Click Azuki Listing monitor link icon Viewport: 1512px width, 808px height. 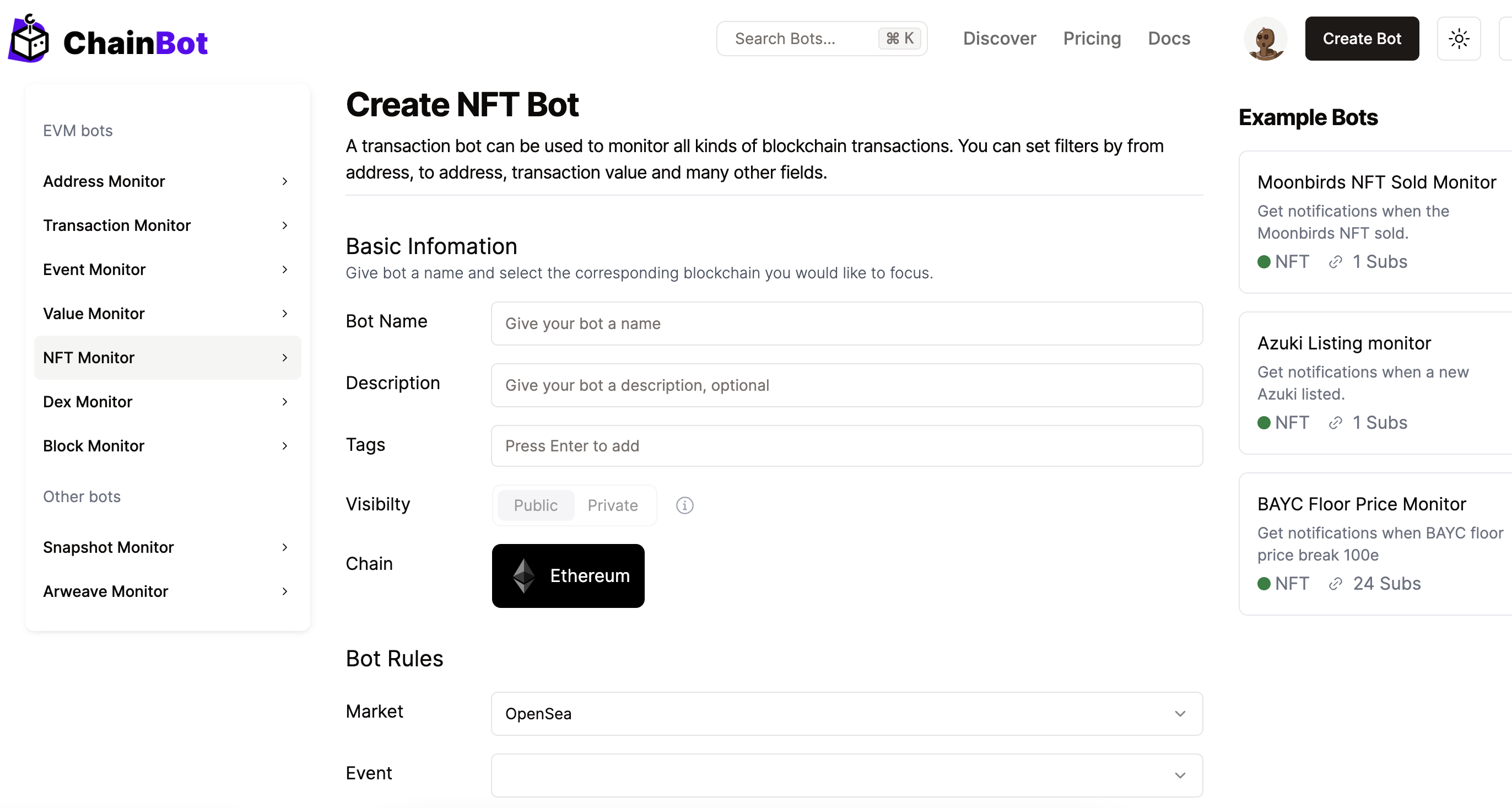pos(1335,423)
